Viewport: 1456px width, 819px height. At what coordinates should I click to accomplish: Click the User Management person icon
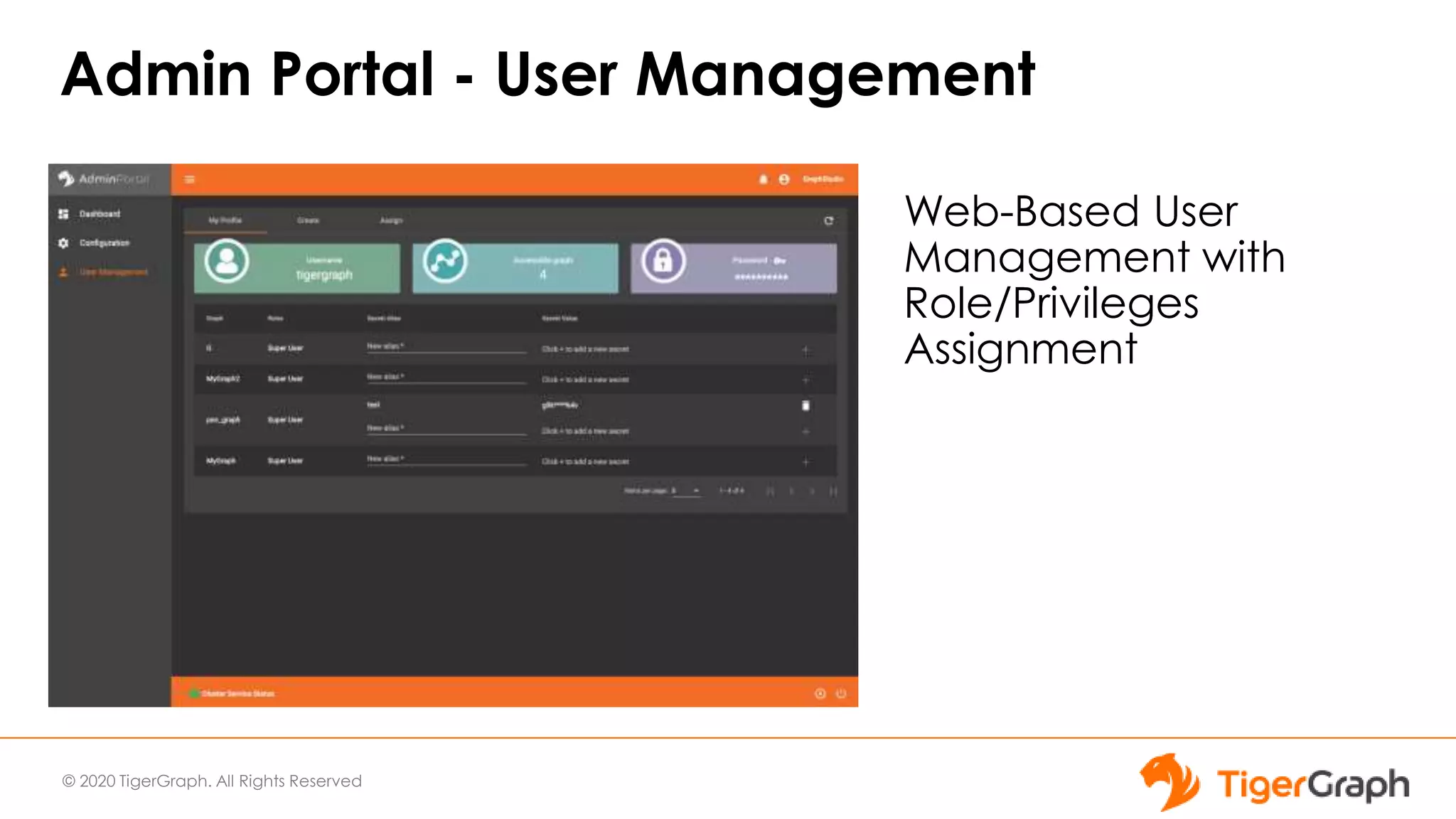[x=63, y=272]
